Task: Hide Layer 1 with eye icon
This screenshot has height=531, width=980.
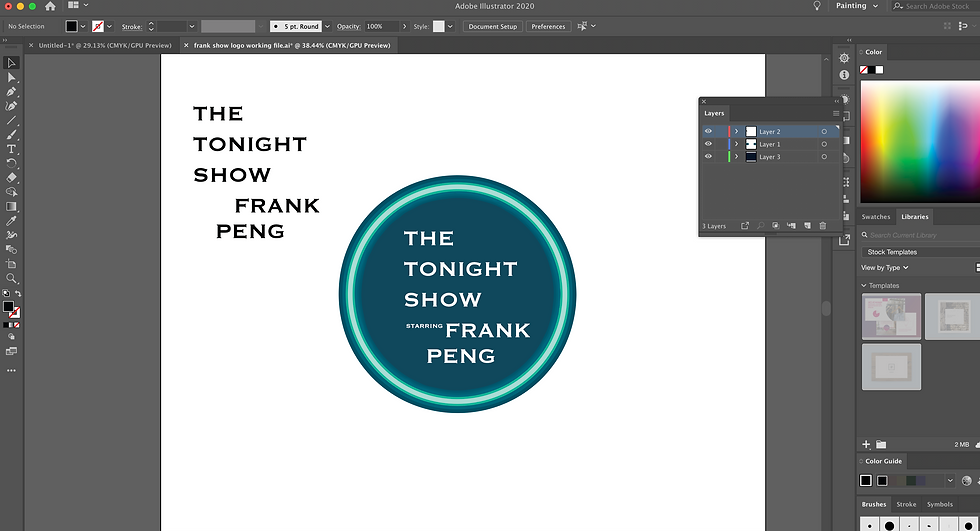Action: point(708,144)
